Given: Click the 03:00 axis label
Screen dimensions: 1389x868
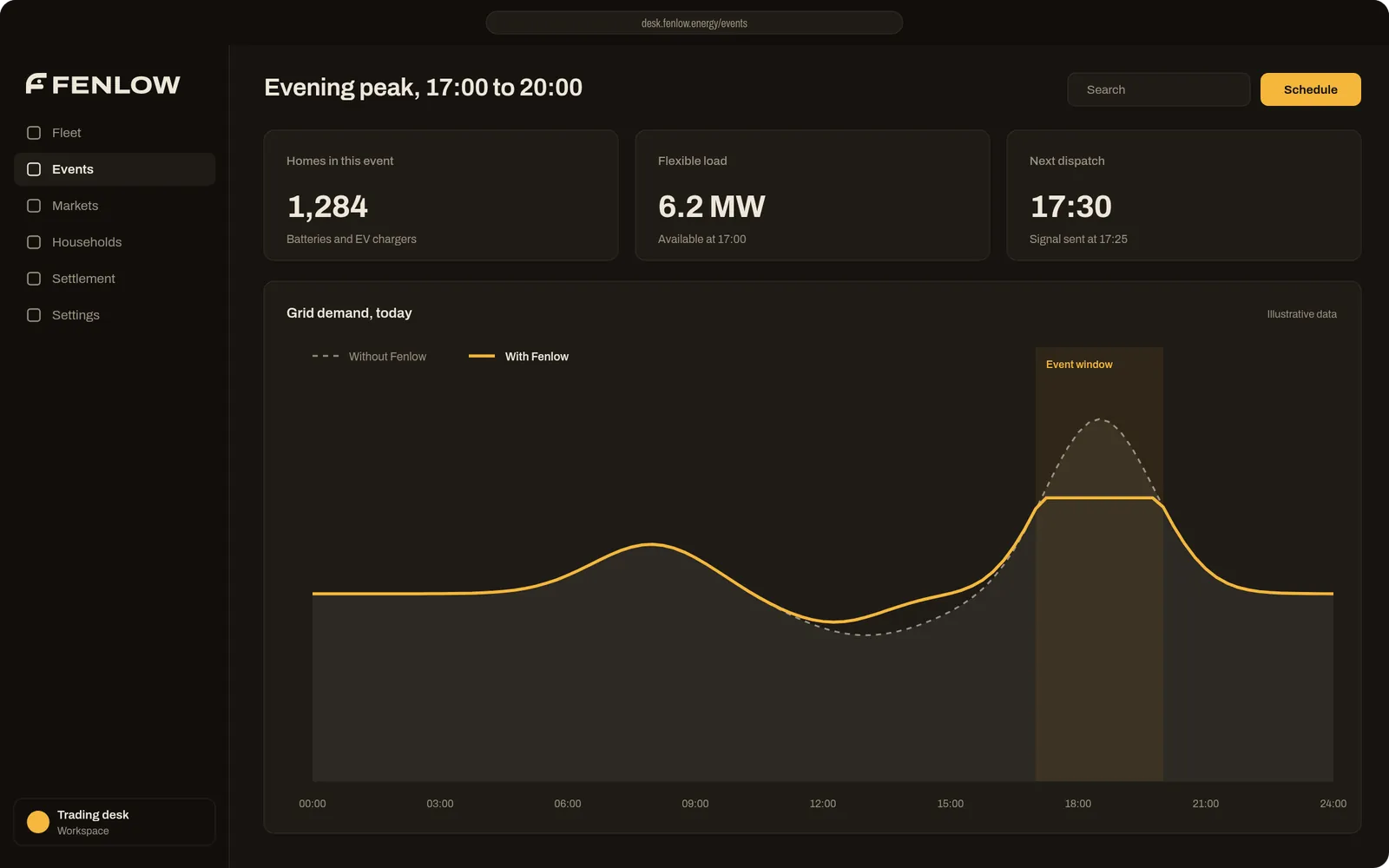Looking at the screenshot, I should click(440, 804).
